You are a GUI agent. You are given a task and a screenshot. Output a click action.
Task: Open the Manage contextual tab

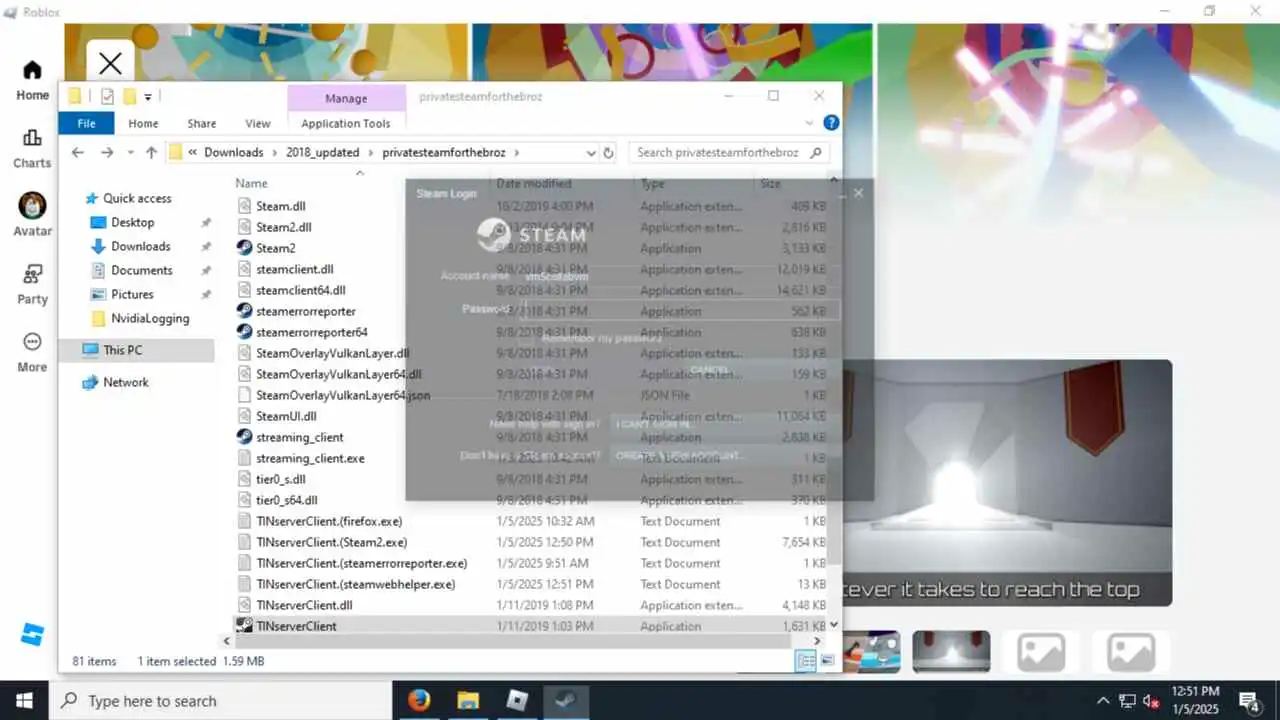(x=346, y=98)
